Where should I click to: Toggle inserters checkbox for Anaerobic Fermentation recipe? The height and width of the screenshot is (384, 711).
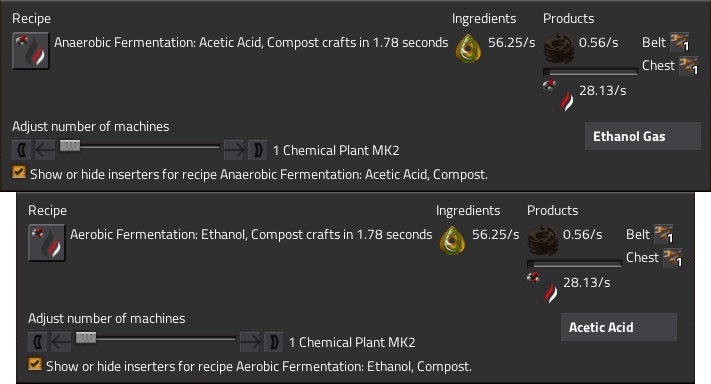(x=19, y=172)
